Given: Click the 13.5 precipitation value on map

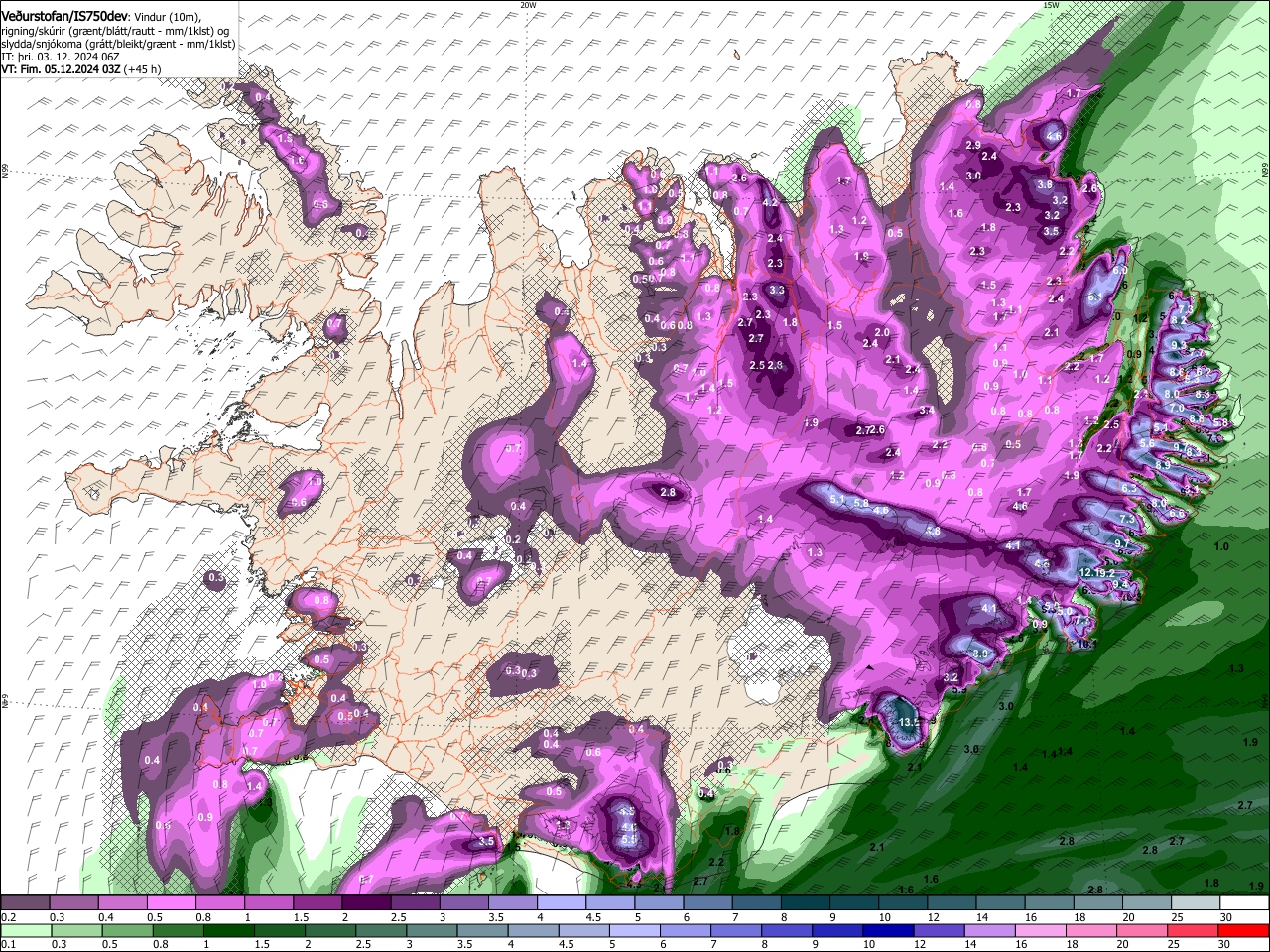Looking at the screenshot, I should pyautogui.click(x=909, y=722).
